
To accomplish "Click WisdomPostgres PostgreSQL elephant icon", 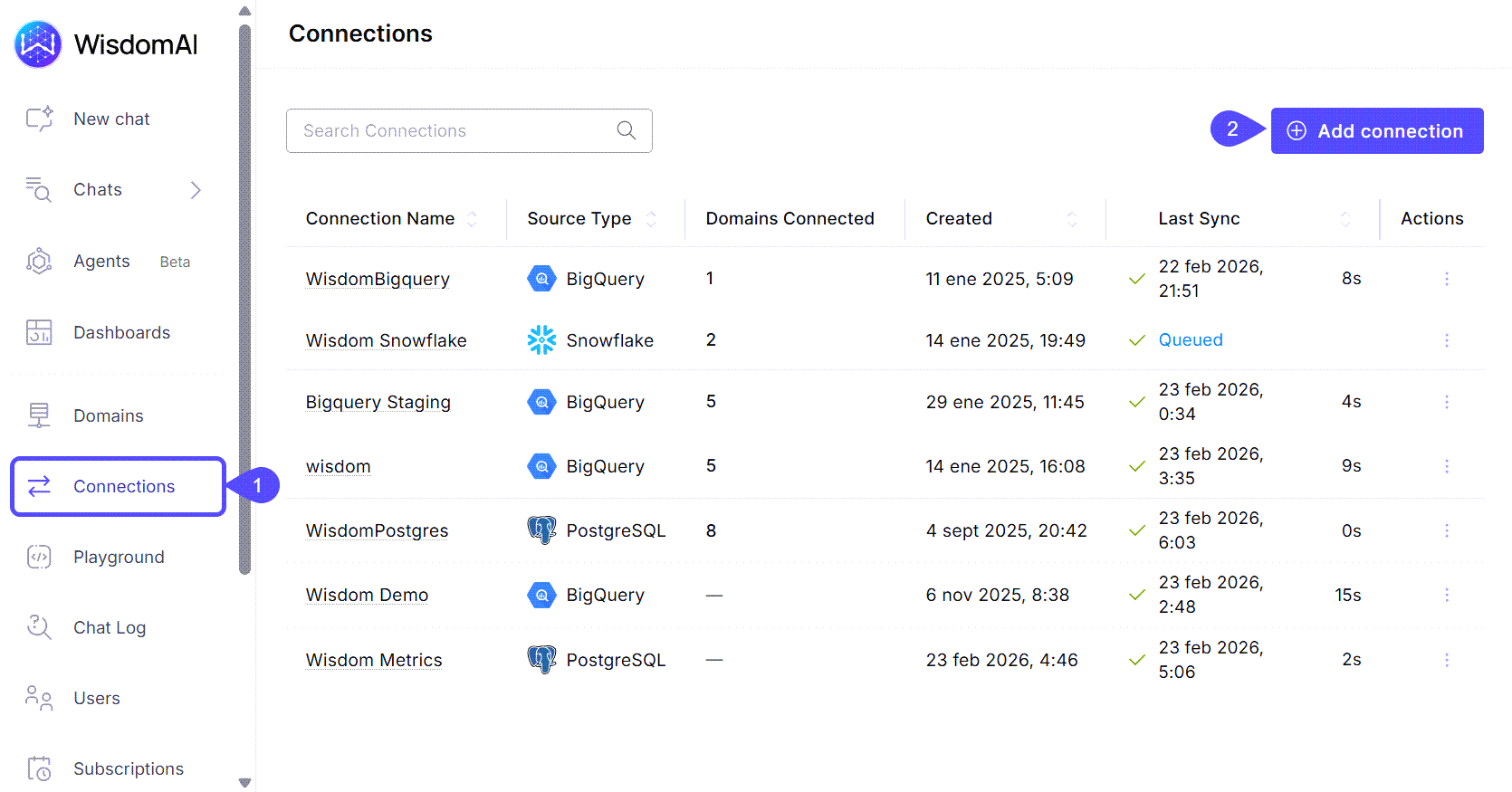I will pyautogui.click(x=541, y=530).
